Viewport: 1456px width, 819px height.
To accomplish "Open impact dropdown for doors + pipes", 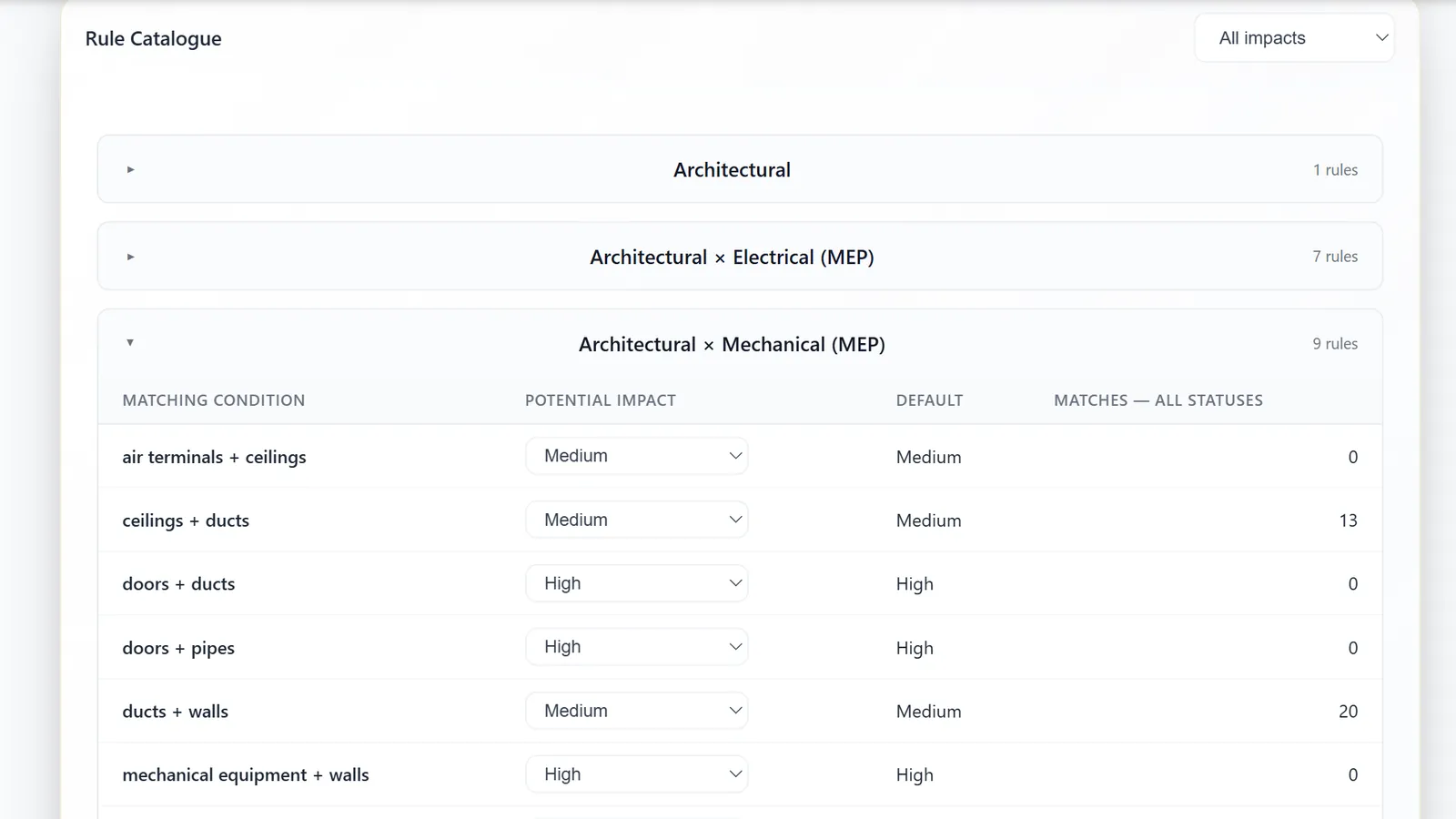I will pyautogui.click(x=637, y=647).
